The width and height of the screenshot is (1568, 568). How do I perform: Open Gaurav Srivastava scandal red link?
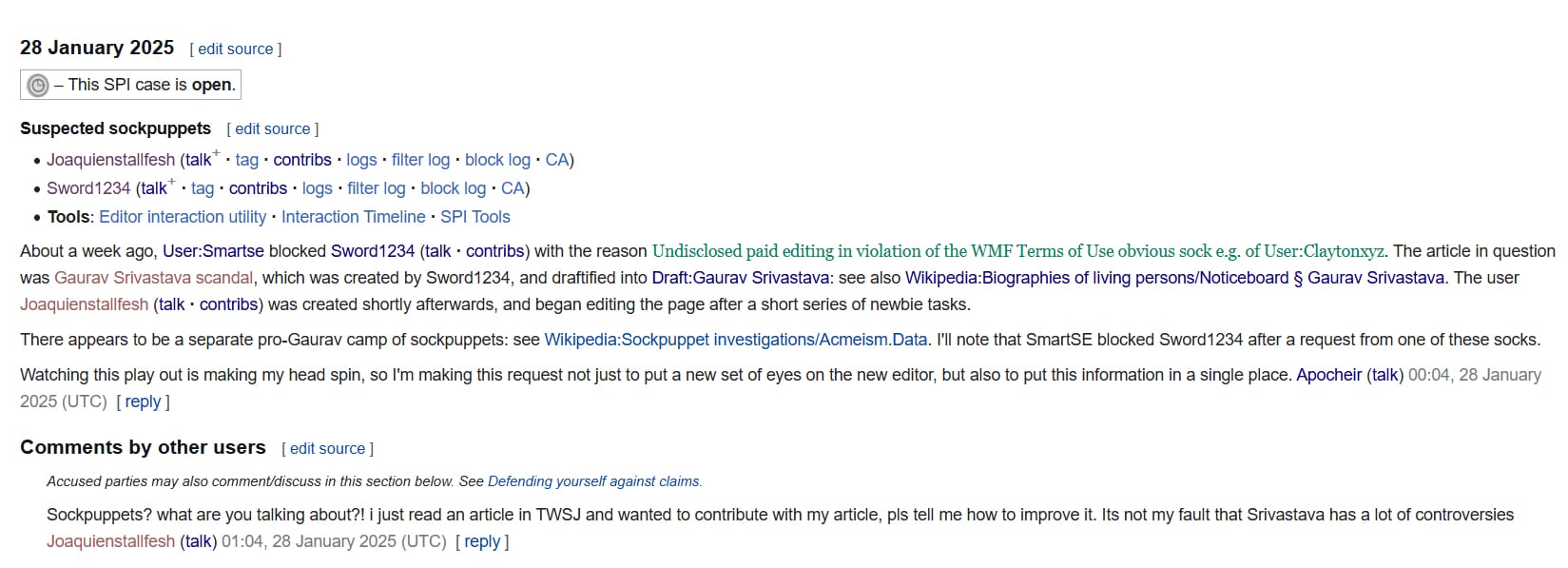click(153, 278)
